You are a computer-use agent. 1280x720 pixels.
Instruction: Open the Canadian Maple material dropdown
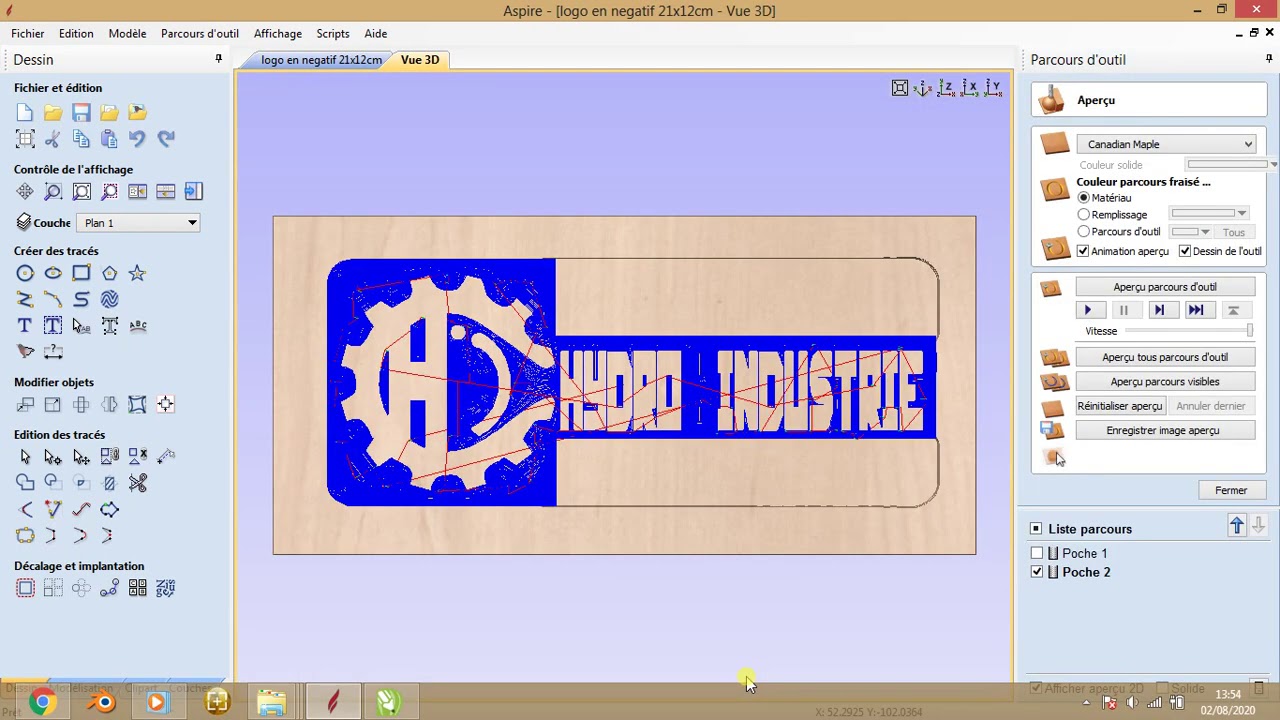(1166, 144)
